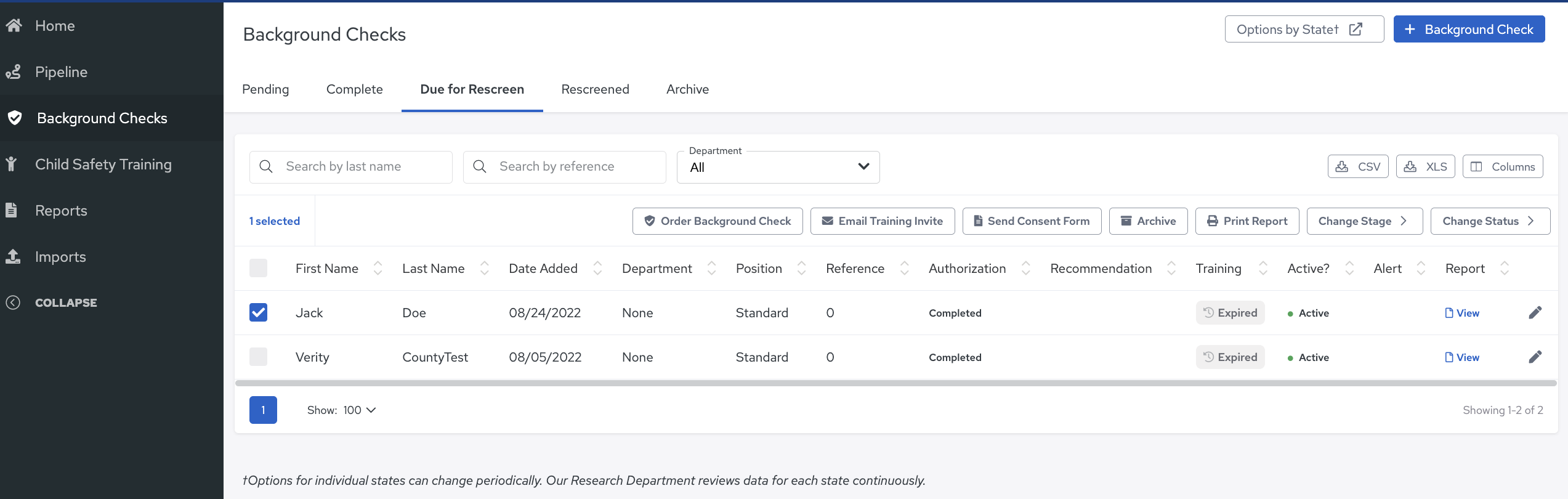Go to page 1 of results

click(263, 410)
